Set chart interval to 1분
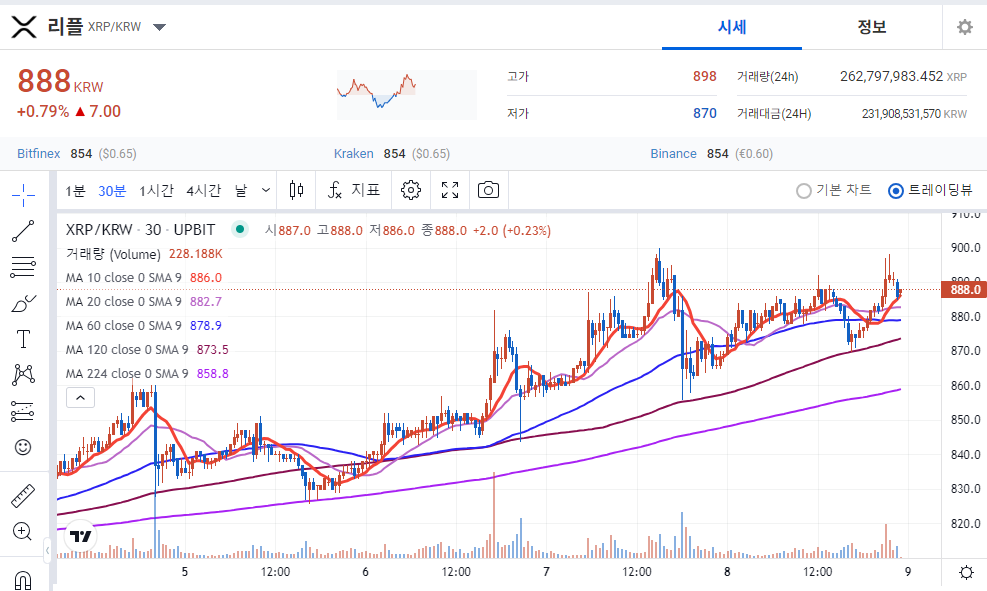The image size is (987, 591). click(76, 191)
